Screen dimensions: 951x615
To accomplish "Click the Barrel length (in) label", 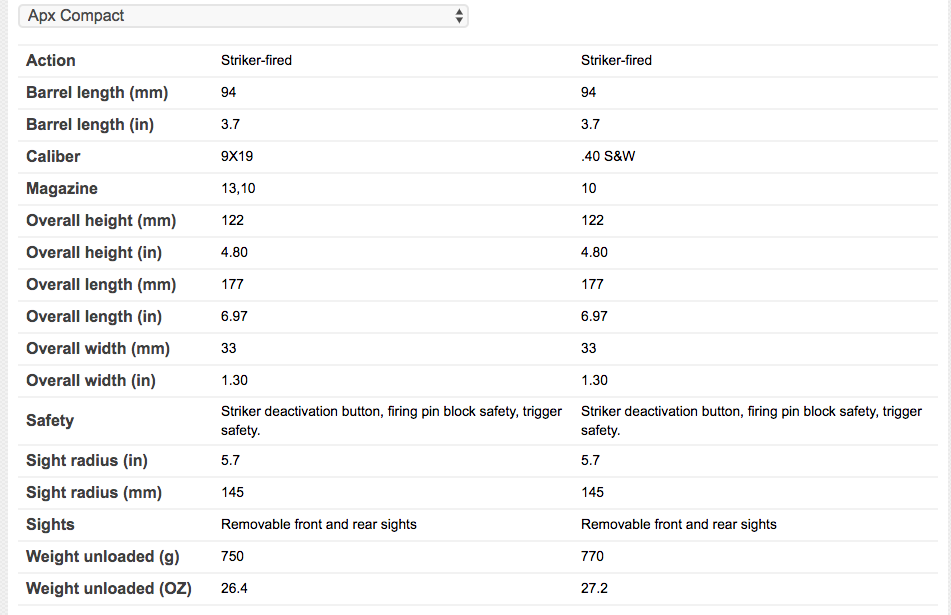I will (x=90, y=124).
